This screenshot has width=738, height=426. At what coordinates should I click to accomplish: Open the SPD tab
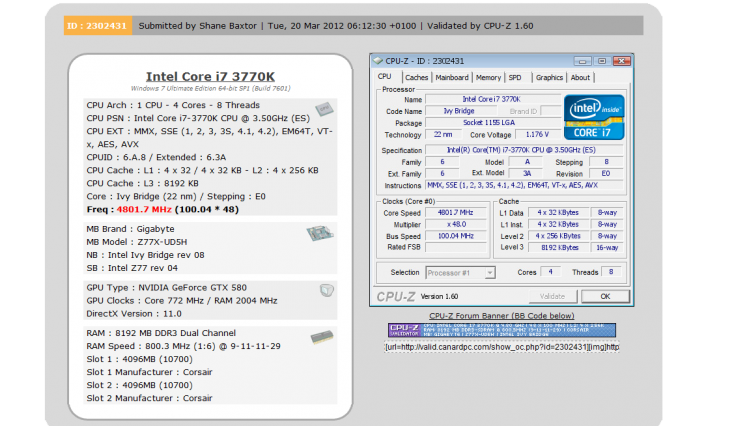[x=515, y=78]
